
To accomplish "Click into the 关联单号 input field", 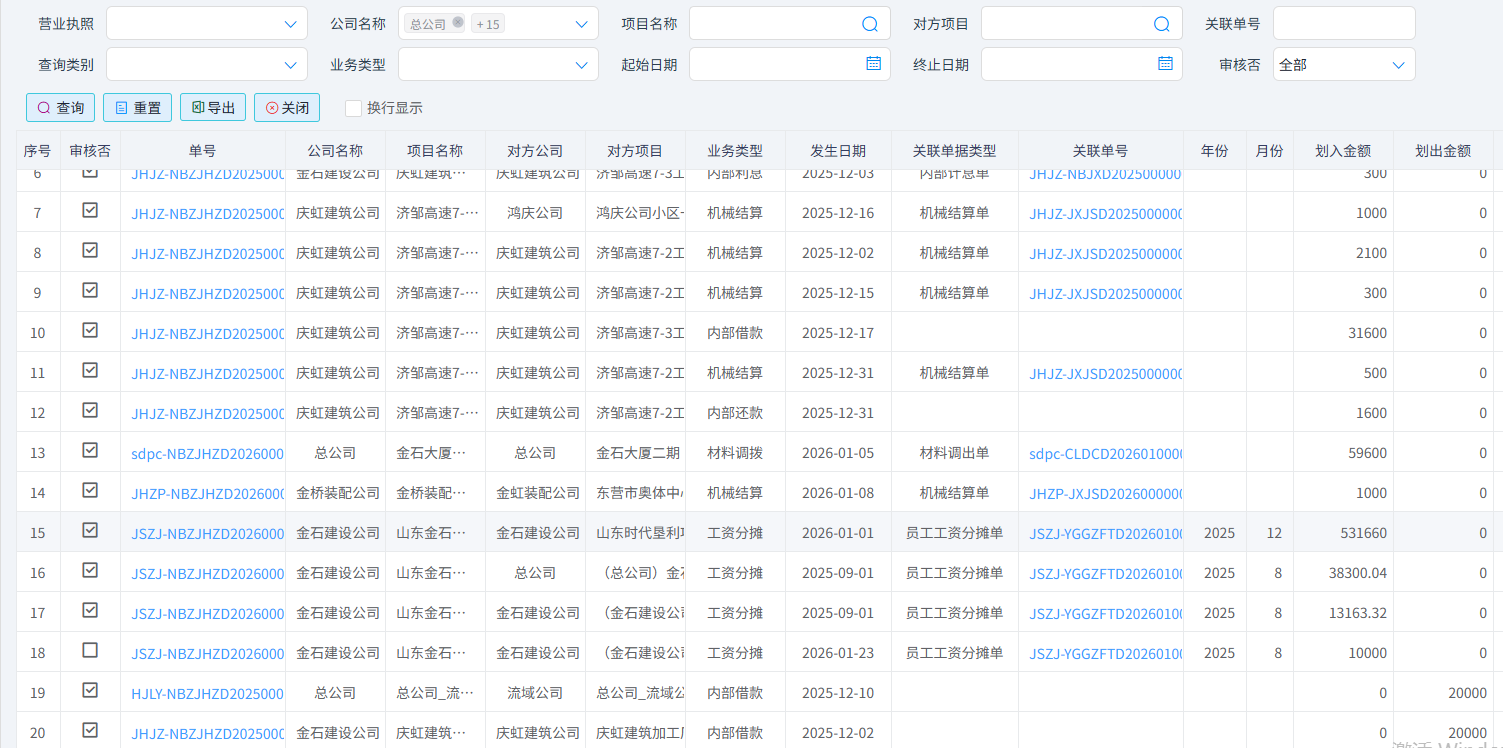I will pyautogui.click(x=1343, y=24).
